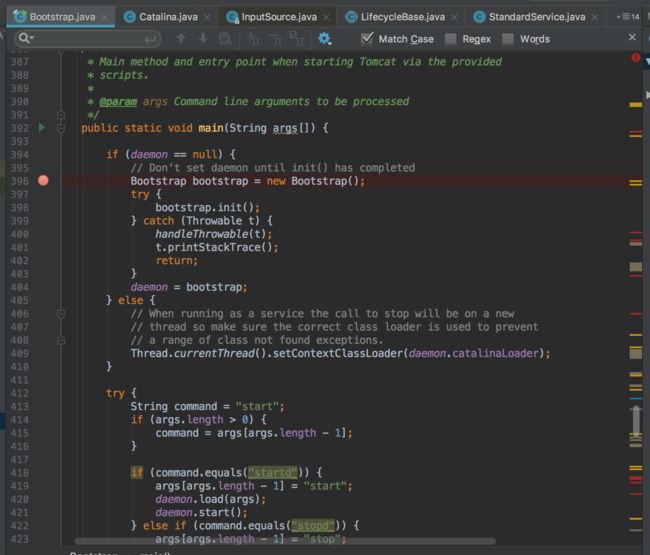Image resolution: width=650 pixels, height=555 pixels.
Task: Switch to LifecycleBase.java tab
Action: tap(403, 17)
